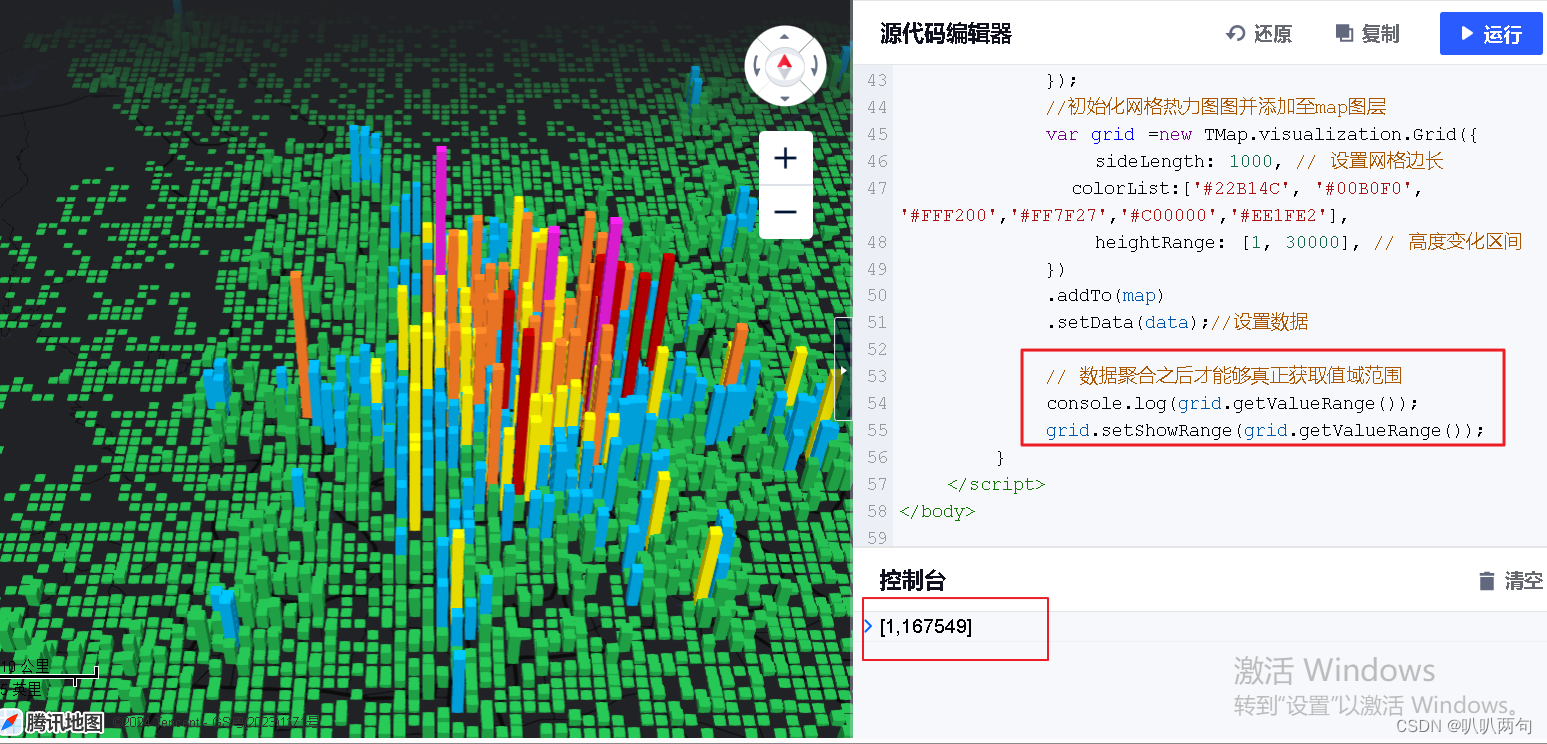
Task: Tilt the map down with compass bottom arrow
Action: 785,98
